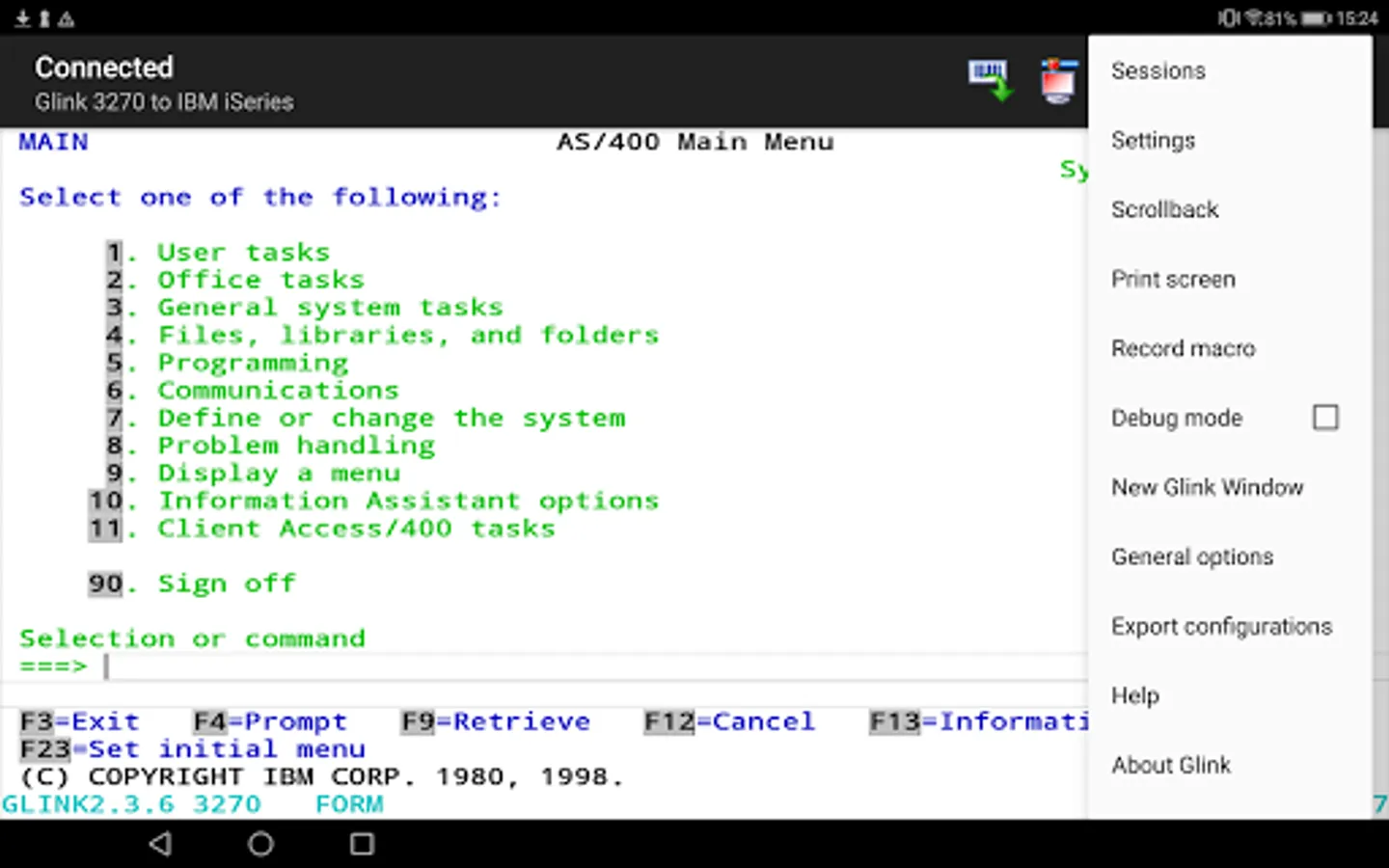Image resolution: width=1389 pixels, height=868 pixels.
Task: Choose Print screen from the menu
Action: [x=1230, y=279]
